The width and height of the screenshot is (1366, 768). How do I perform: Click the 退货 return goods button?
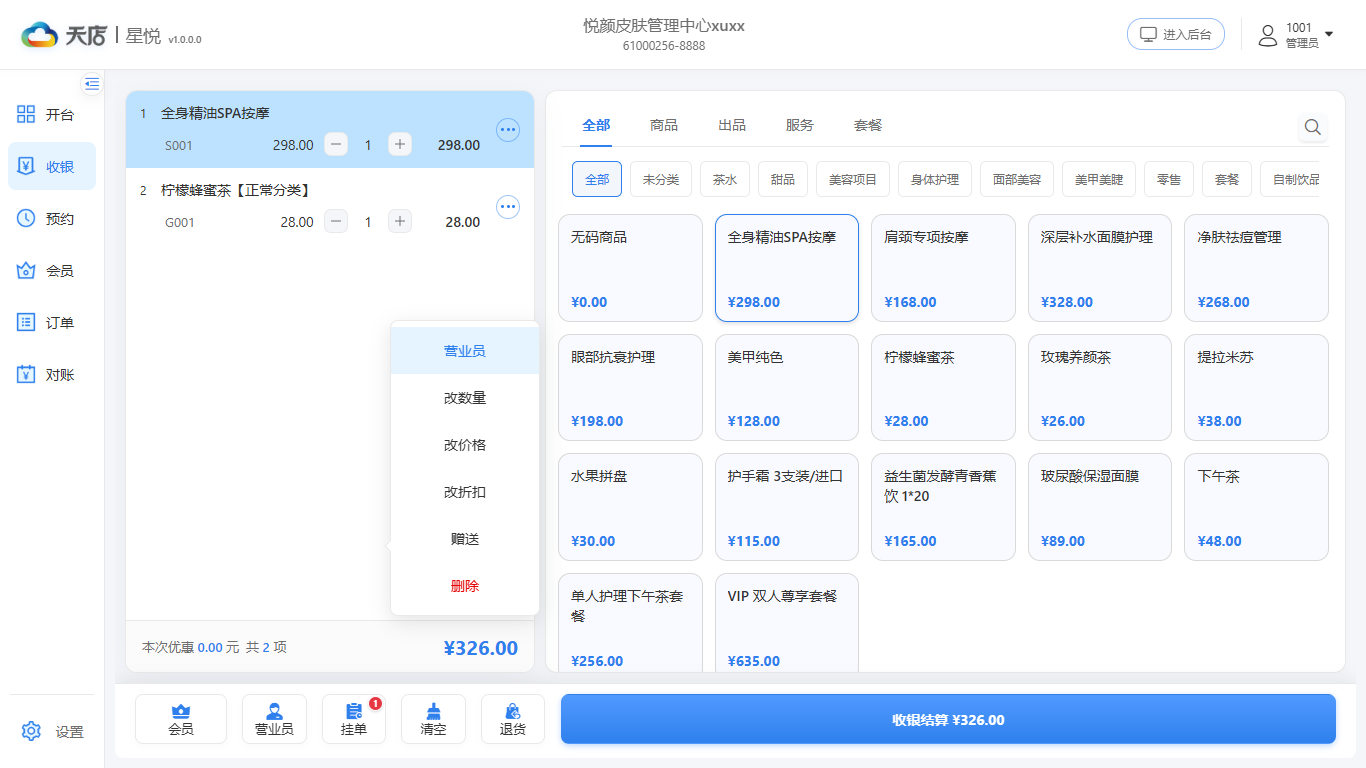click(x=513, y=719)
